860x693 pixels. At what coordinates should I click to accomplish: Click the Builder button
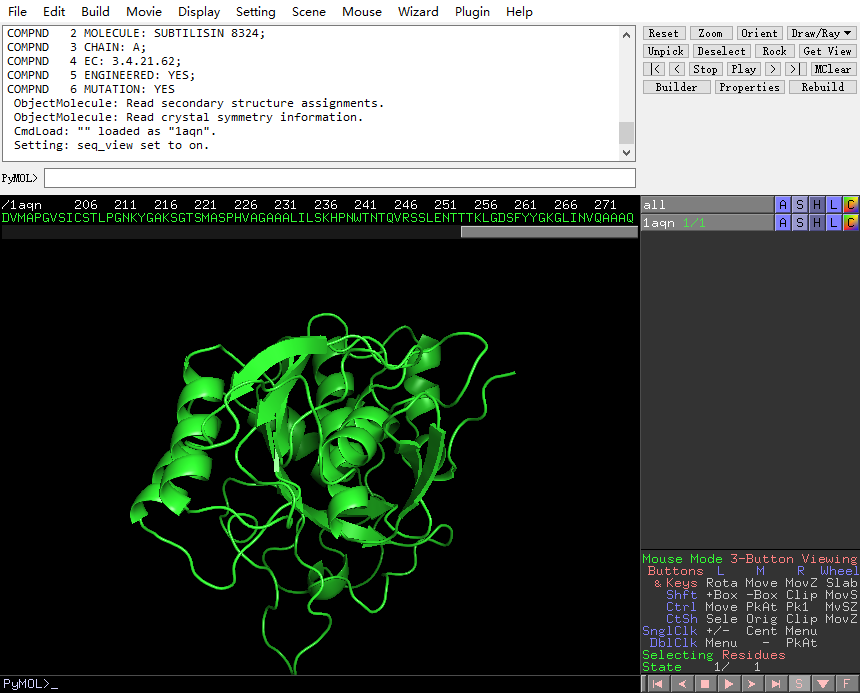(x=676, y=87)
